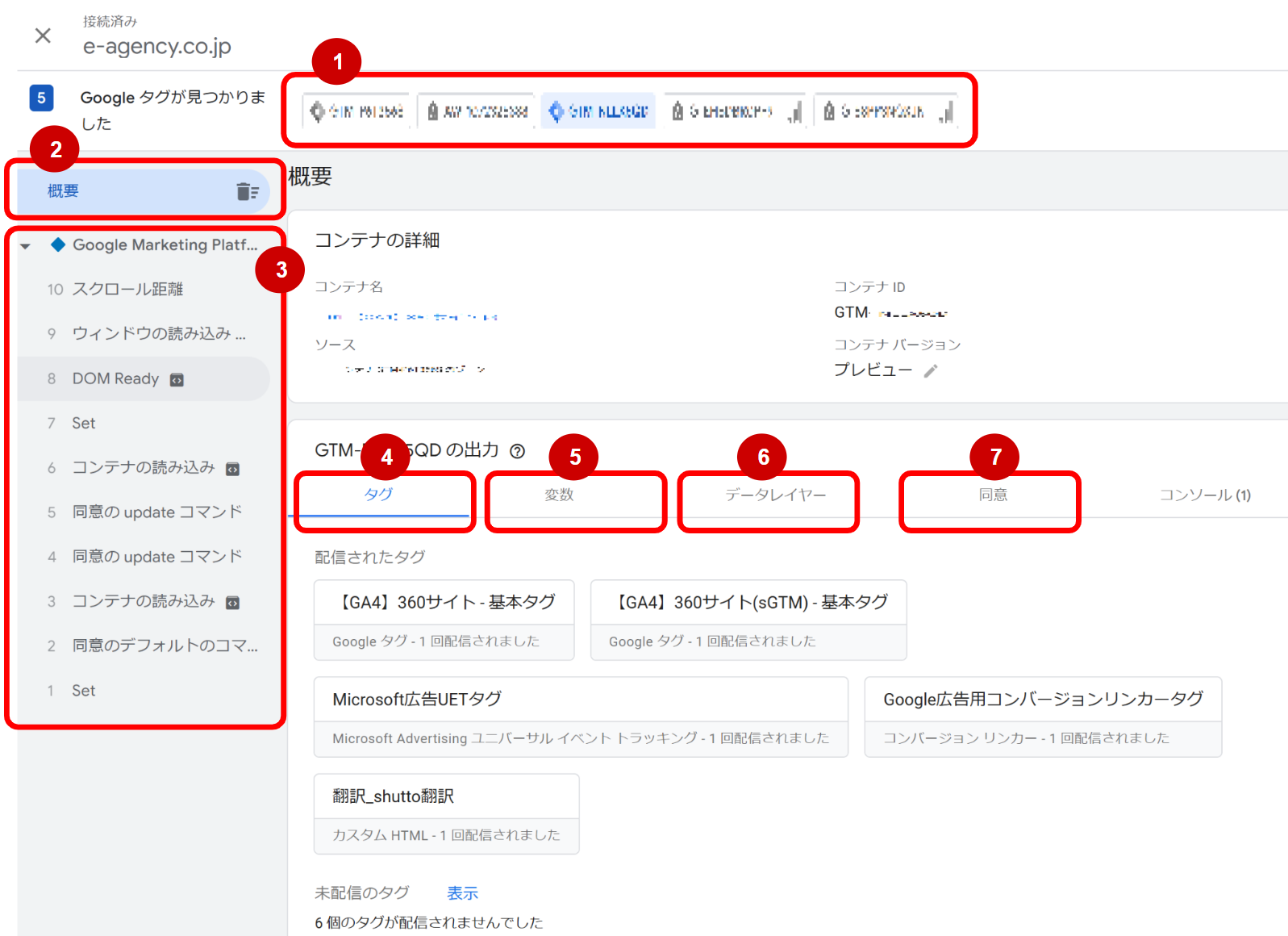This screenshot has width=1288, height=936.
Task: Select event 5 同意の update コマンド
Action: 144,512
